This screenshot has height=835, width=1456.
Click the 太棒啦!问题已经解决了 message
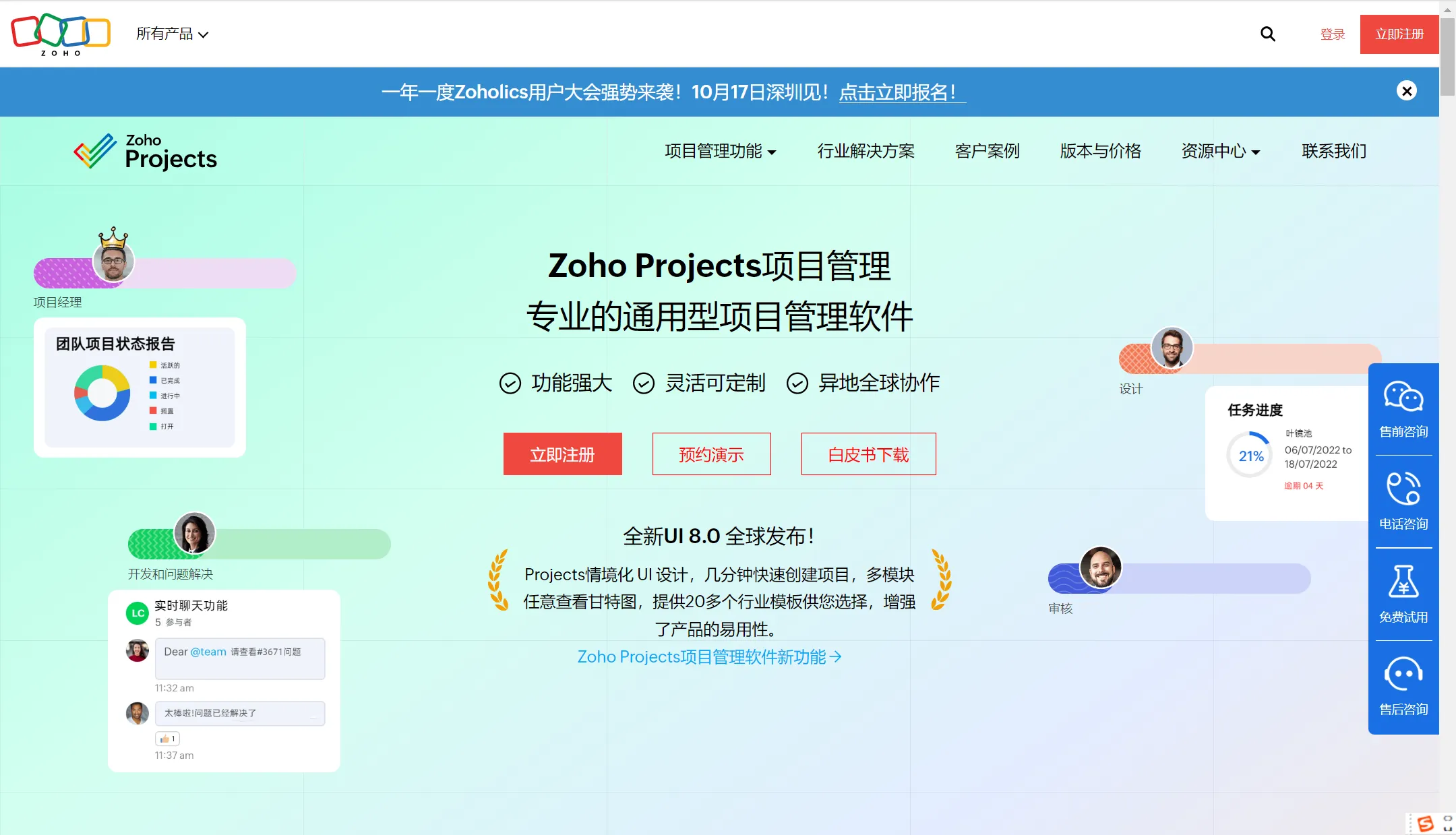[x=240, y=713]
